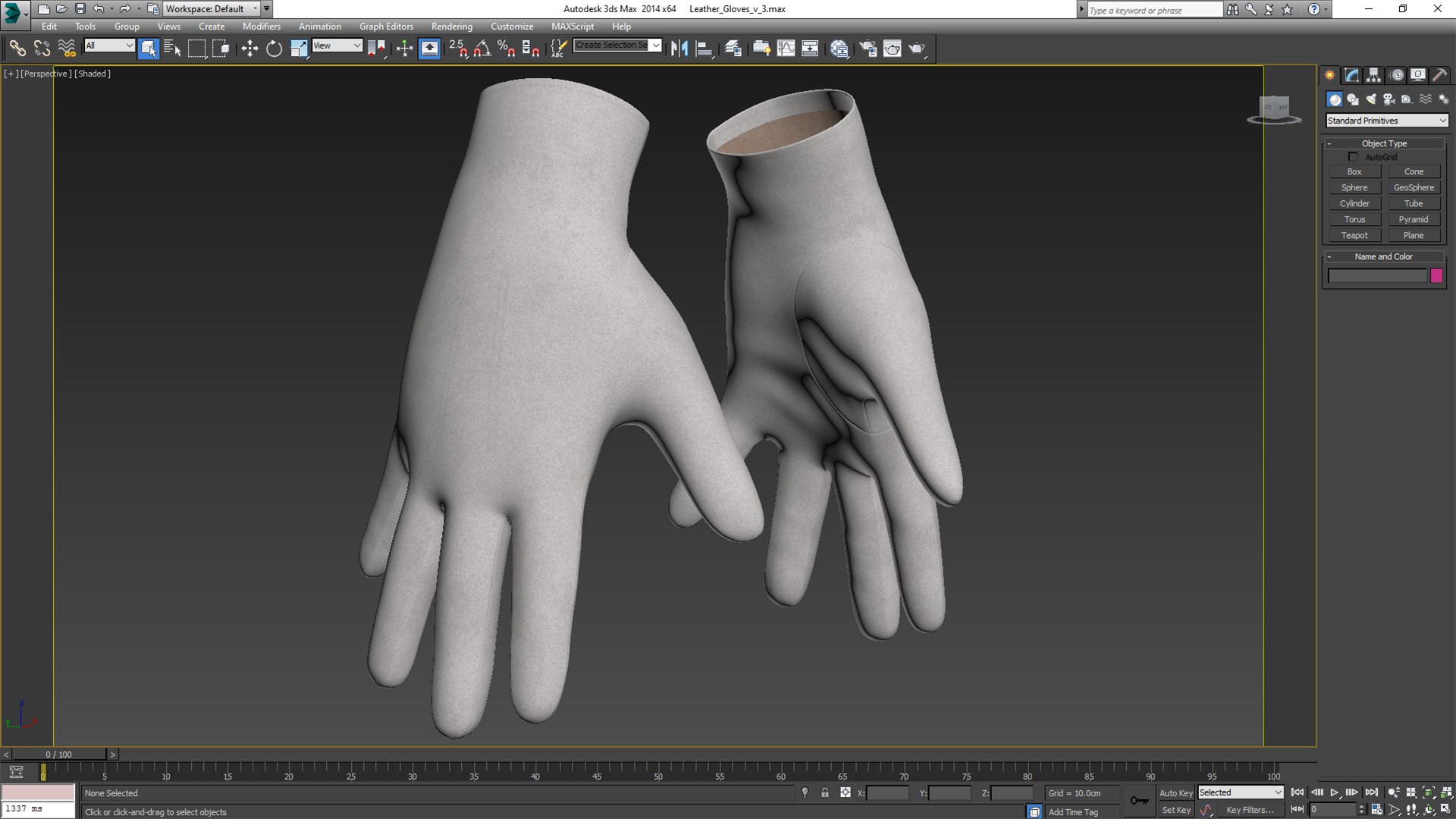The height and width of the screenshot is (819, 1456).
Task: Open the Modifiers menu
Action: [262, 27]
